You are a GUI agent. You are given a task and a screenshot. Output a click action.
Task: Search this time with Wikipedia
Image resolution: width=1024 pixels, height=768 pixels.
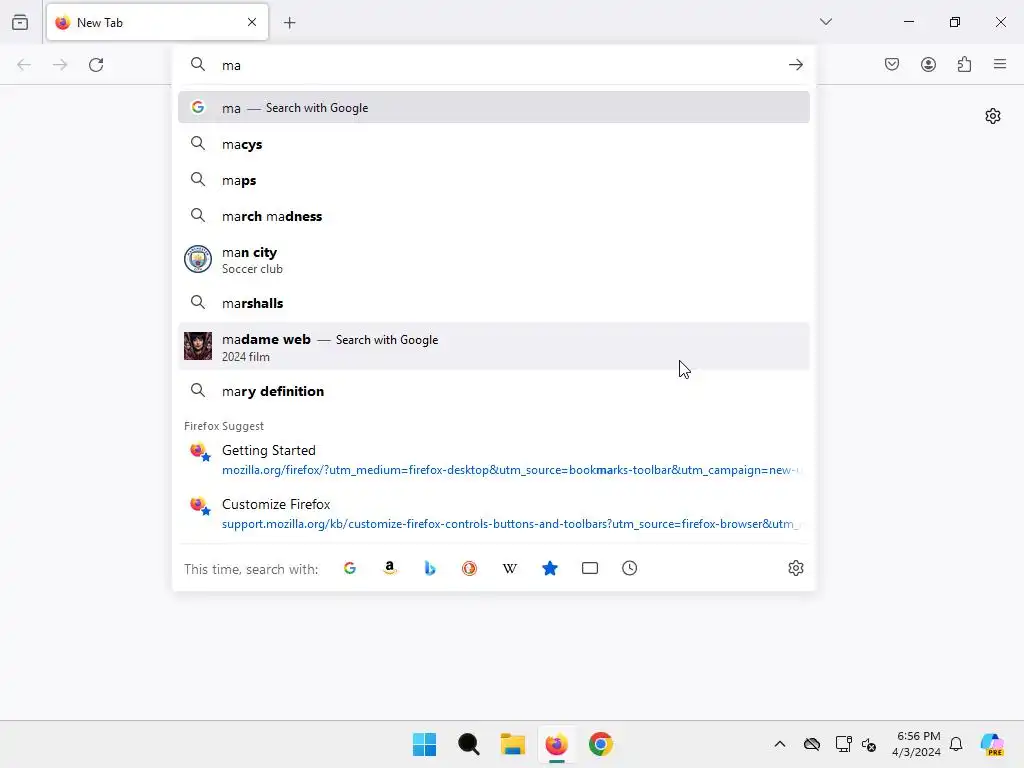click(510, 568)
